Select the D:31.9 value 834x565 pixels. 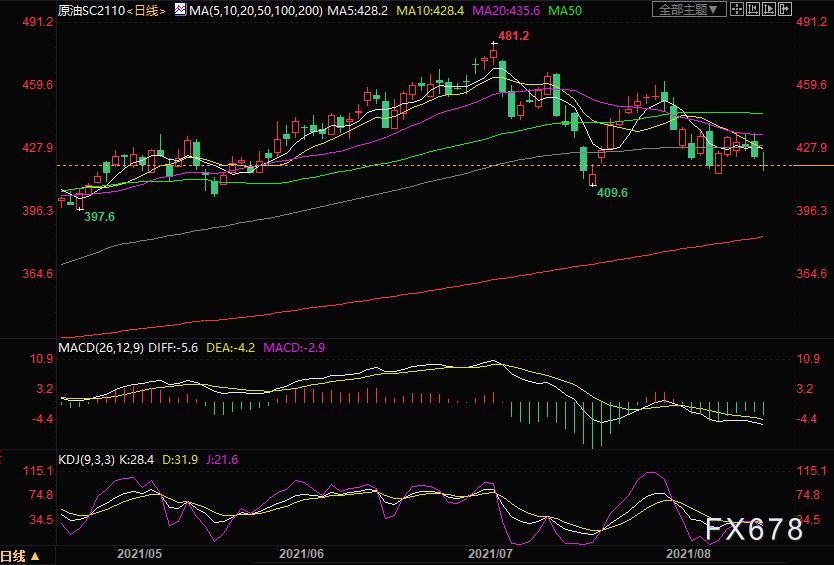click(180, 459)
